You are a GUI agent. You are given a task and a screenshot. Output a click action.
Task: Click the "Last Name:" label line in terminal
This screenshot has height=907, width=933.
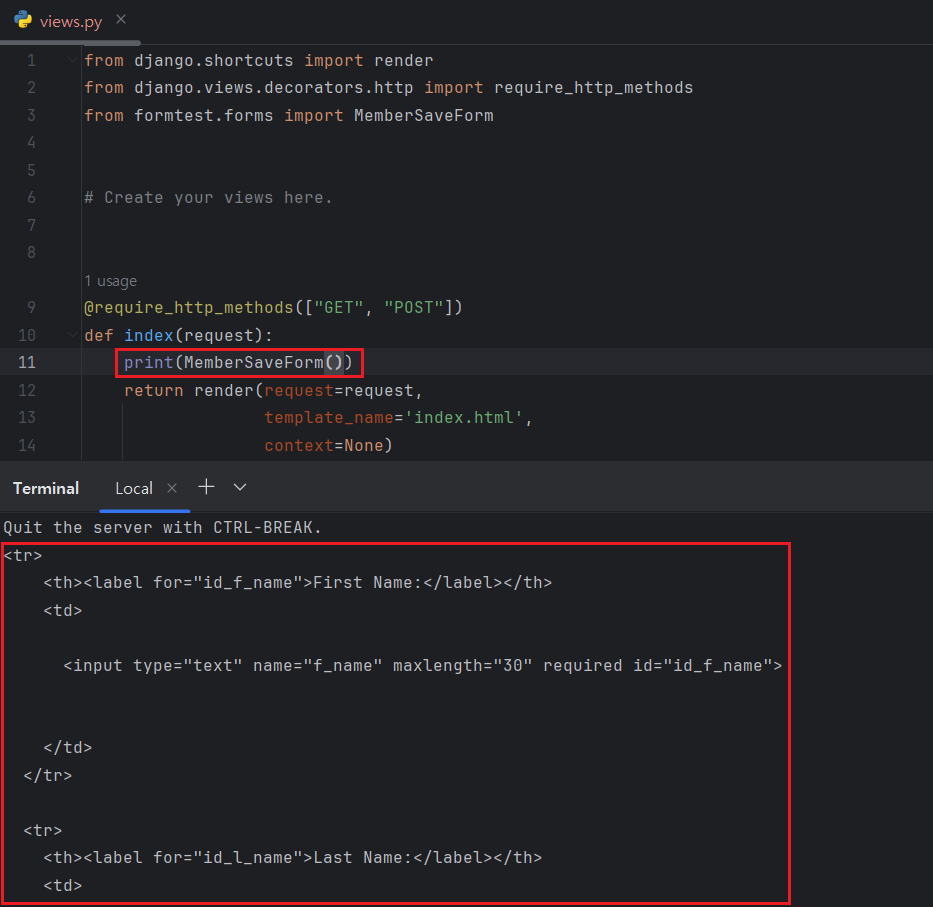pyautogui.click(x=292, y=857)
